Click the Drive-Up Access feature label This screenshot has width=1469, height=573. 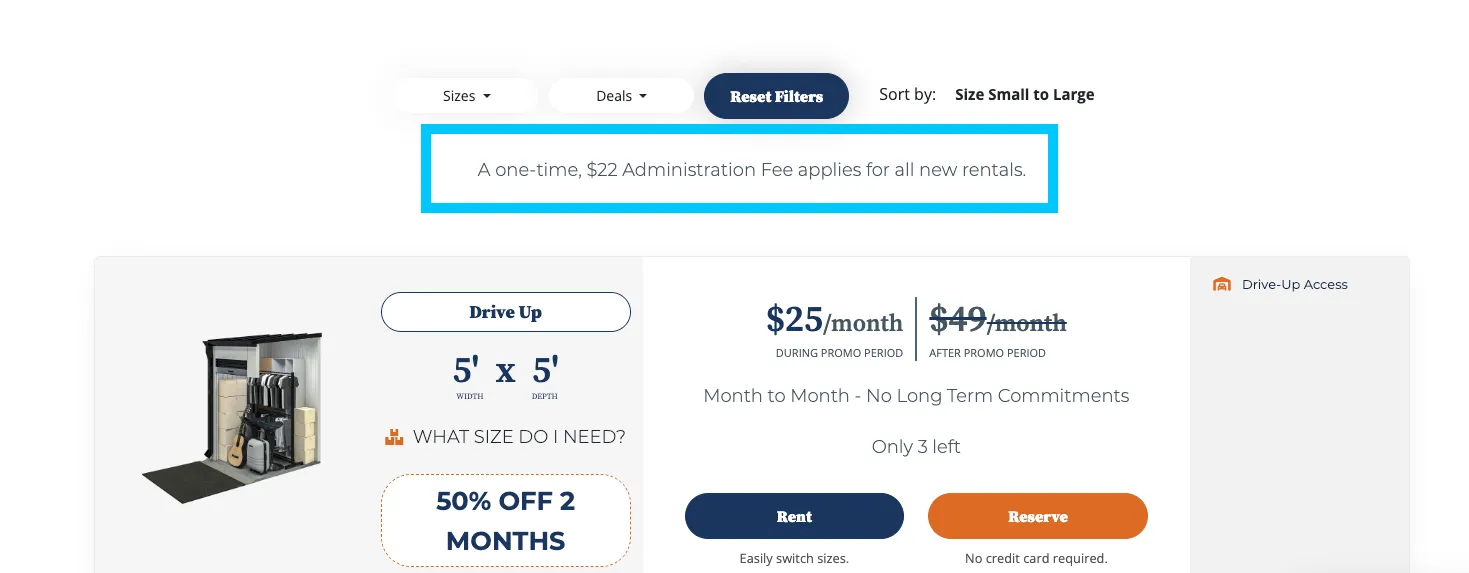coord(1295,284)
